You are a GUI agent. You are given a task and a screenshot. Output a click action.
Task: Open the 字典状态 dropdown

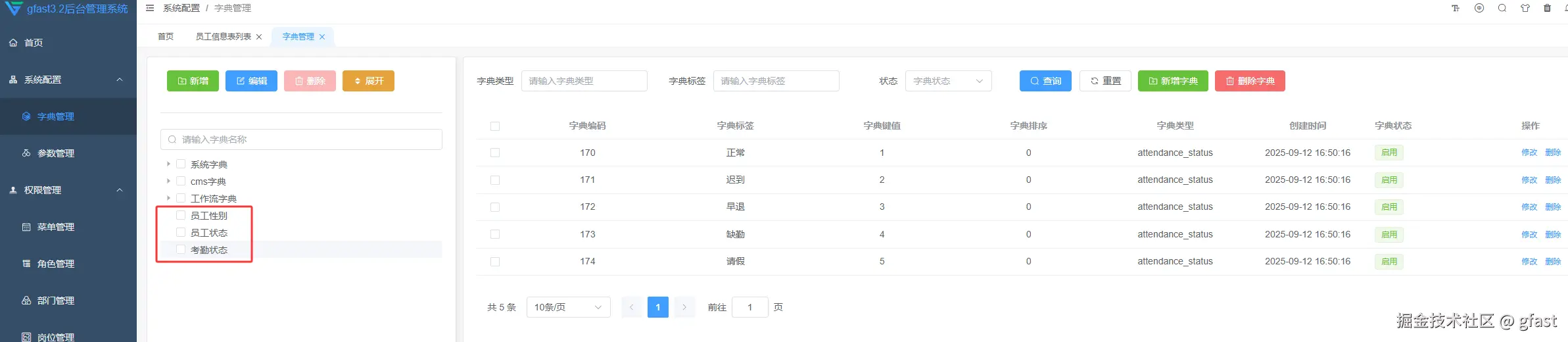pos(948,81)
